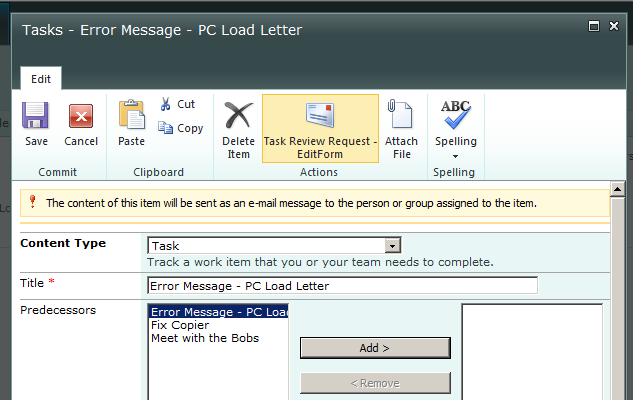Screen dimensions: 633x400
Task: Click the Copy icon in Clipboard
Action: [x=180, y=128]
